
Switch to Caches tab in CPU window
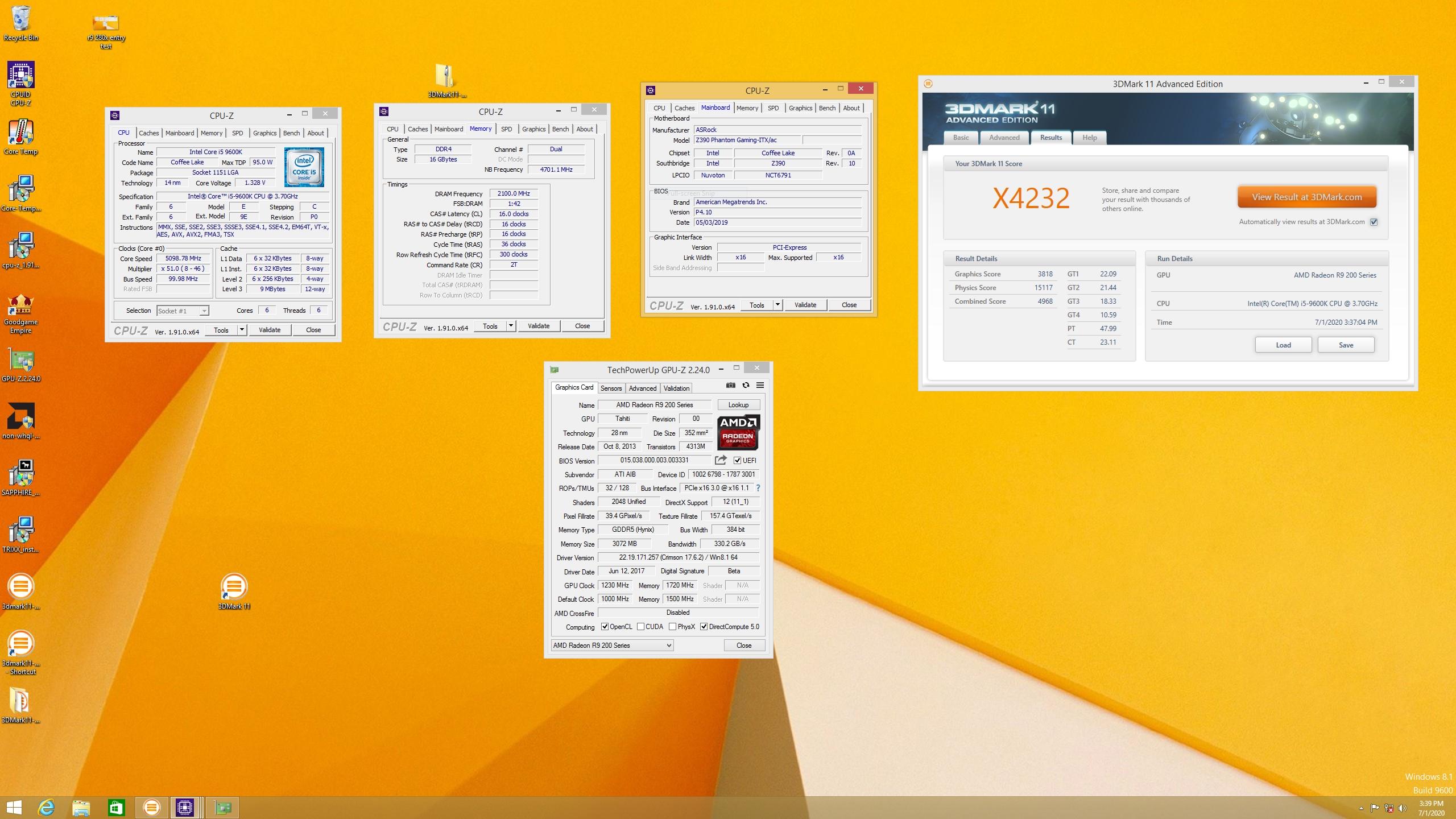pos(149,133)
